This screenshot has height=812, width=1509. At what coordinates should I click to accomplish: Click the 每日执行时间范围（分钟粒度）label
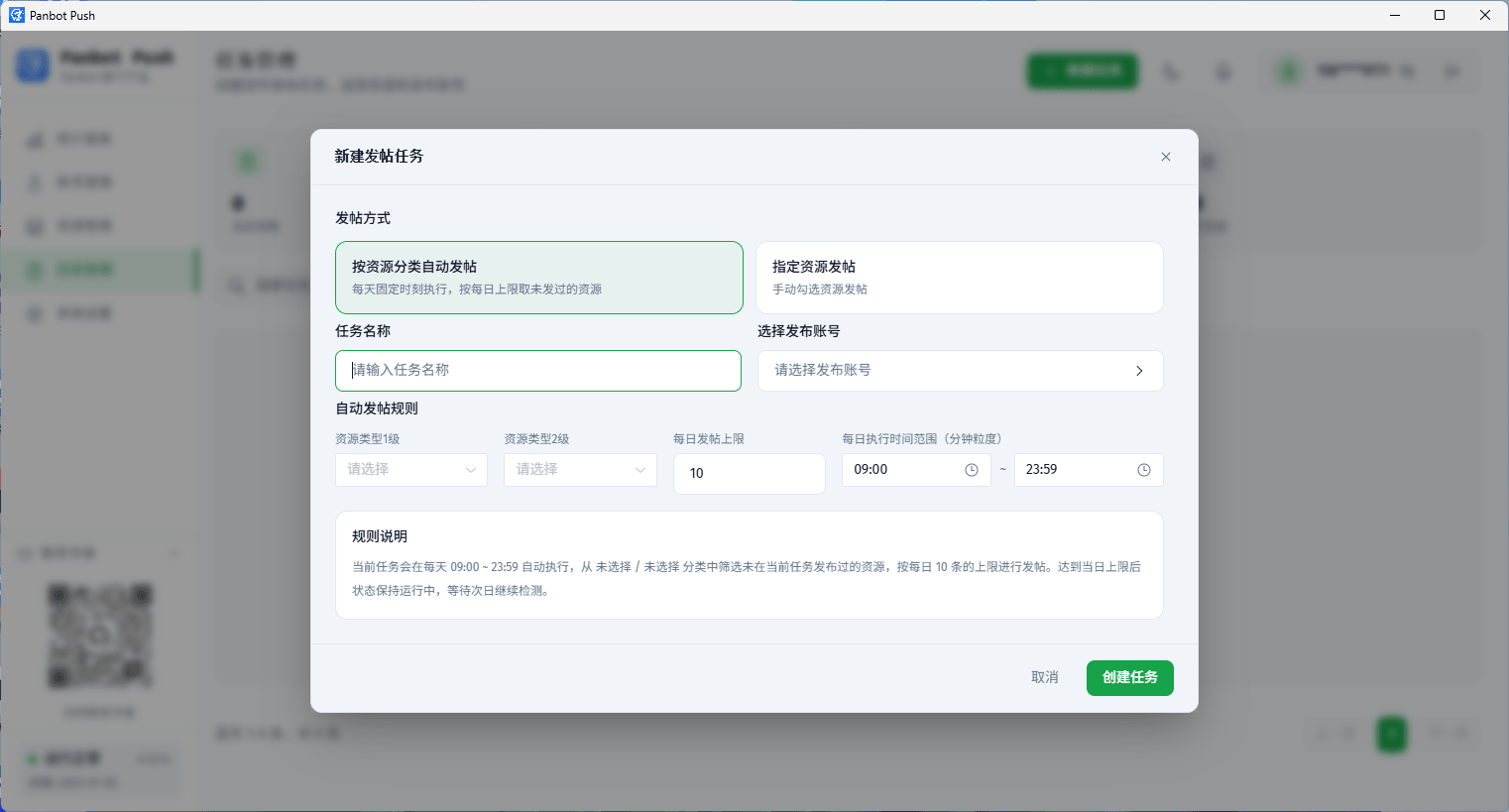922,439
